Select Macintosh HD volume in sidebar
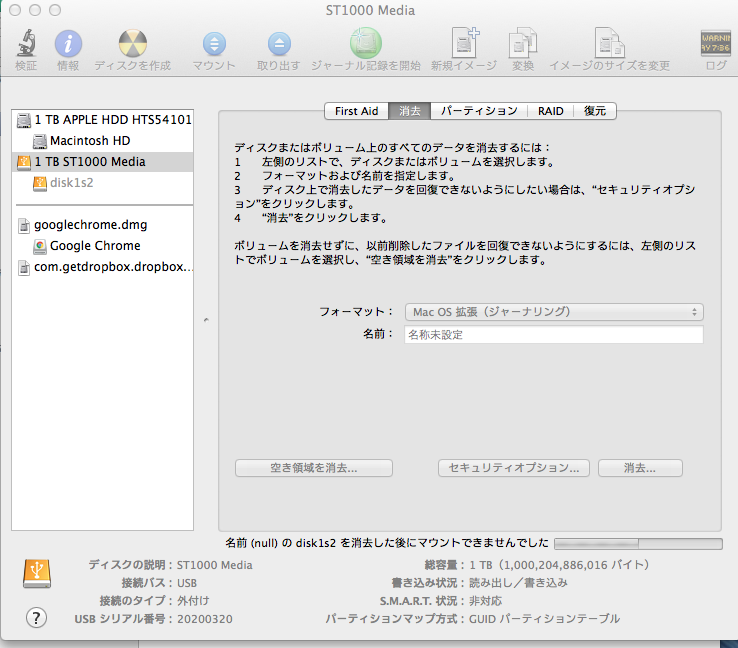 pos(90,141)
